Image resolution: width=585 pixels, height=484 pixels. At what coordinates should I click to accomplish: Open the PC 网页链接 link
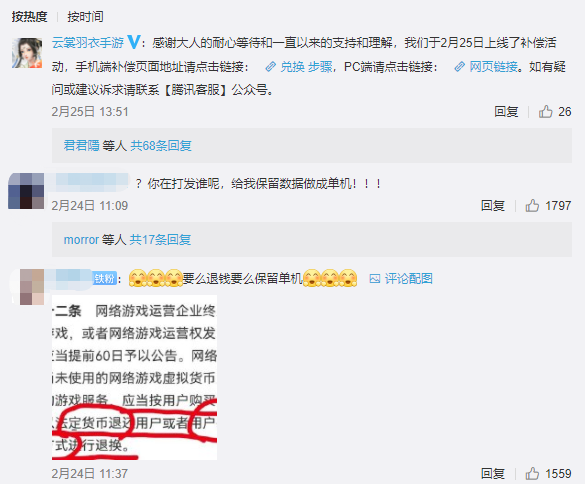point(494,67)
